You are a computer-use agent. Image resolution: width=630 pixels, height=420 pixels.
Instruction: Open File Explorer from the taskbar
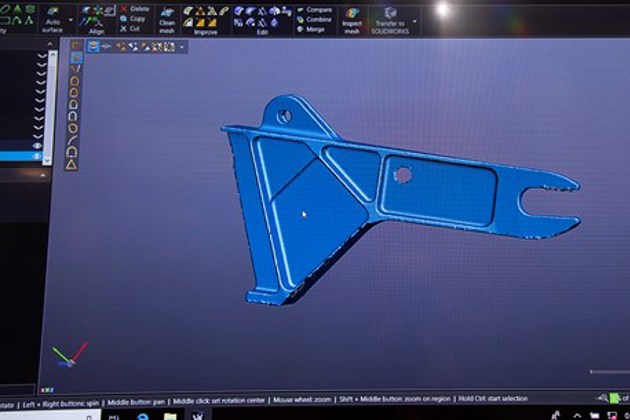170,416
